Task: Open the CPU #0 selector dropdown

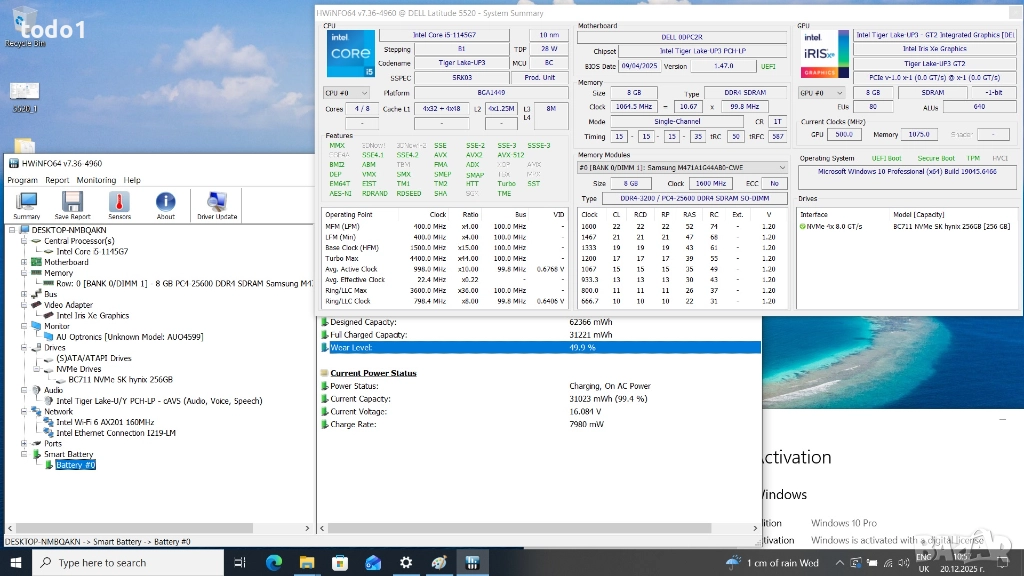Action: click(x=347, y=93)
